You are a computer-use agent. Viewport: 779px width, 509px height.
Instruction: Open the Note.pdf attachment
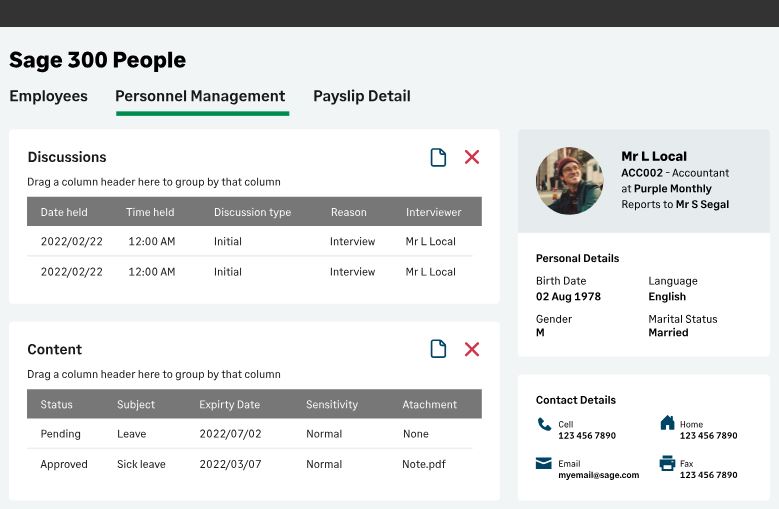click(x=424, y=464)
